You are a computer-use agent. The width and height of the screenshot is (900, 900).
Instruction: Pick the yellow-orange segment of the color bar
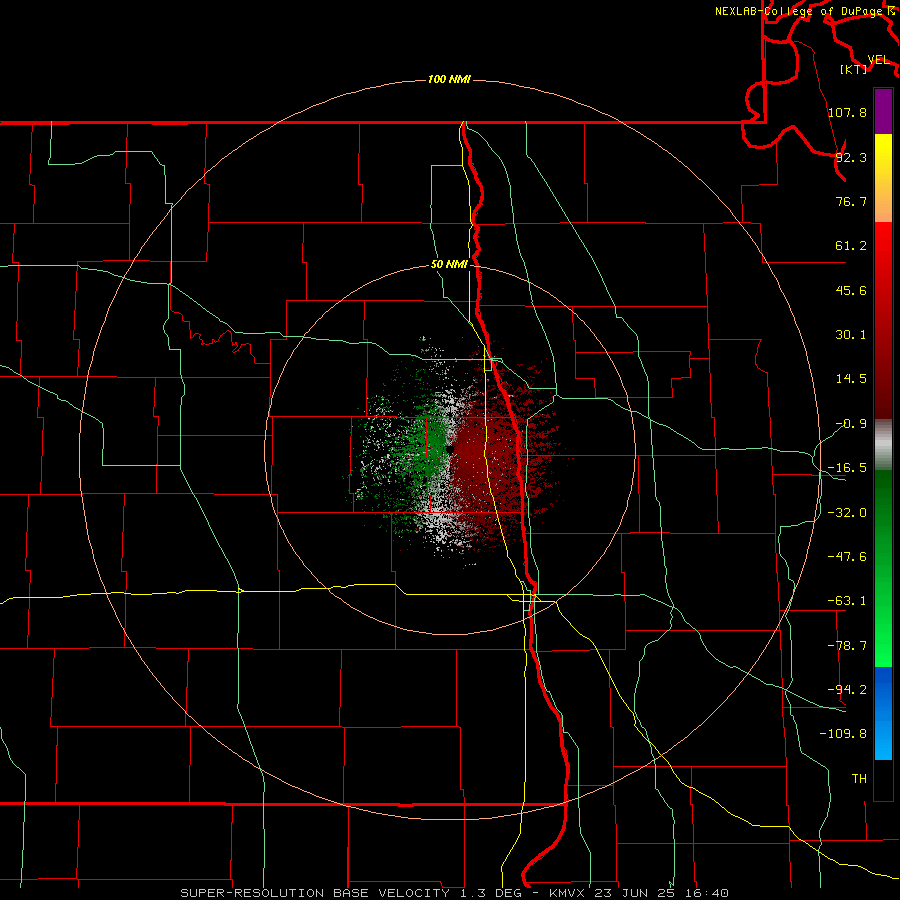click(883, 178)
